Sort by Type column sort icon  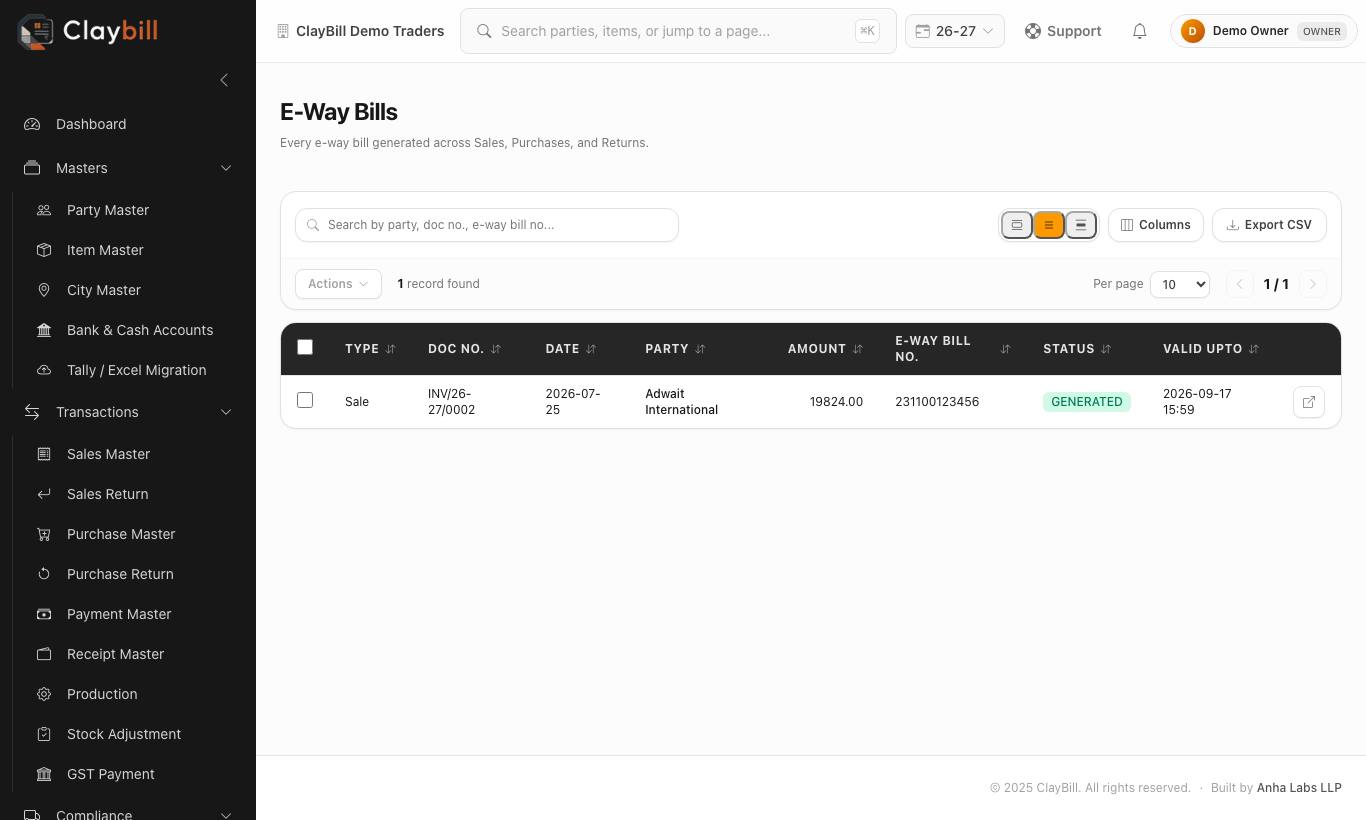pos(391,349)
